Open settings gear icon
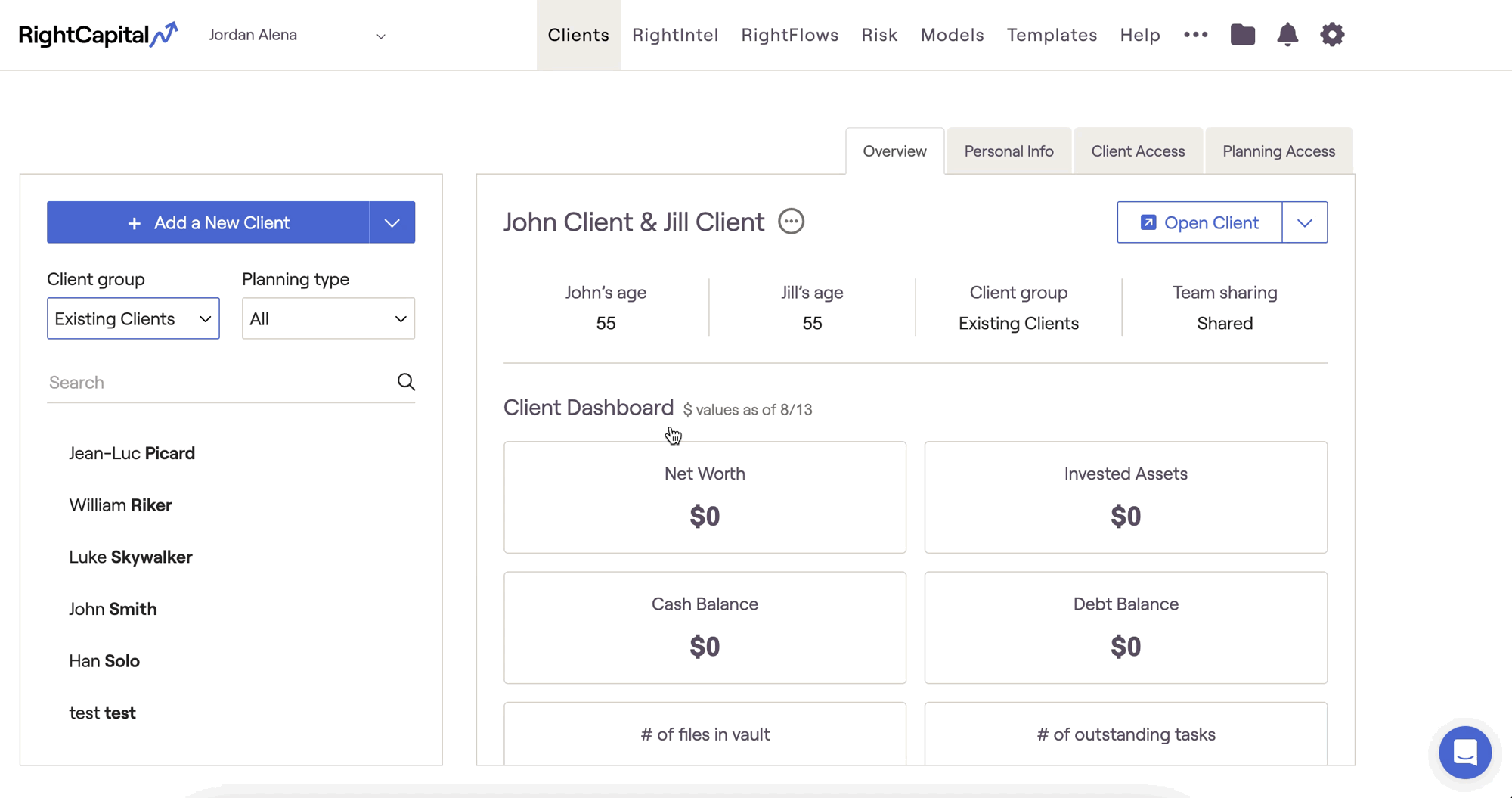The width and height of the screenshot is (1512, 798). tap(1332, 35)
